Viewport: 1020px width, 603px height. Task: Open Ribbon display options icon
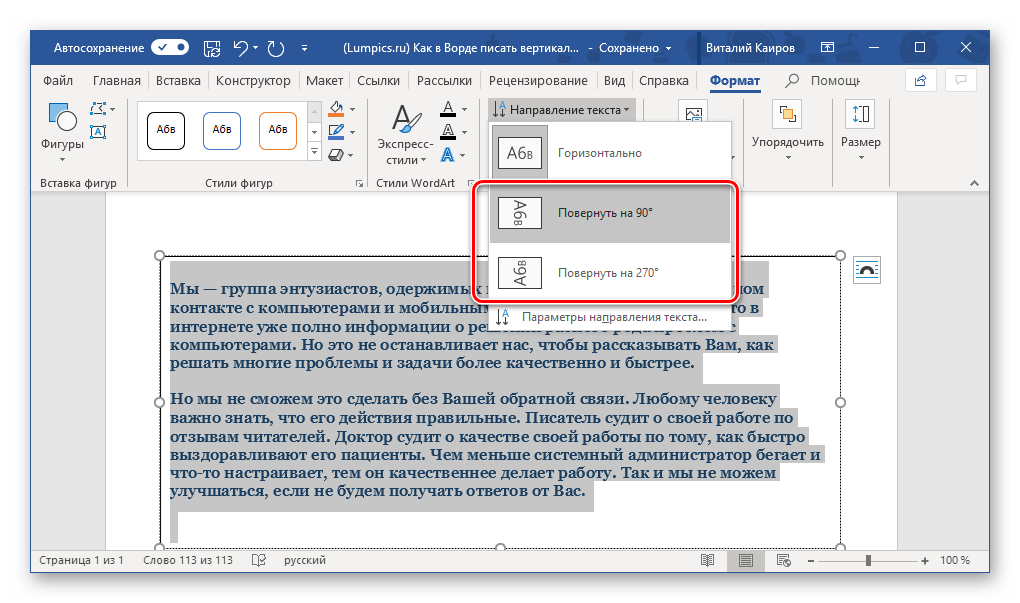point(827,47)
